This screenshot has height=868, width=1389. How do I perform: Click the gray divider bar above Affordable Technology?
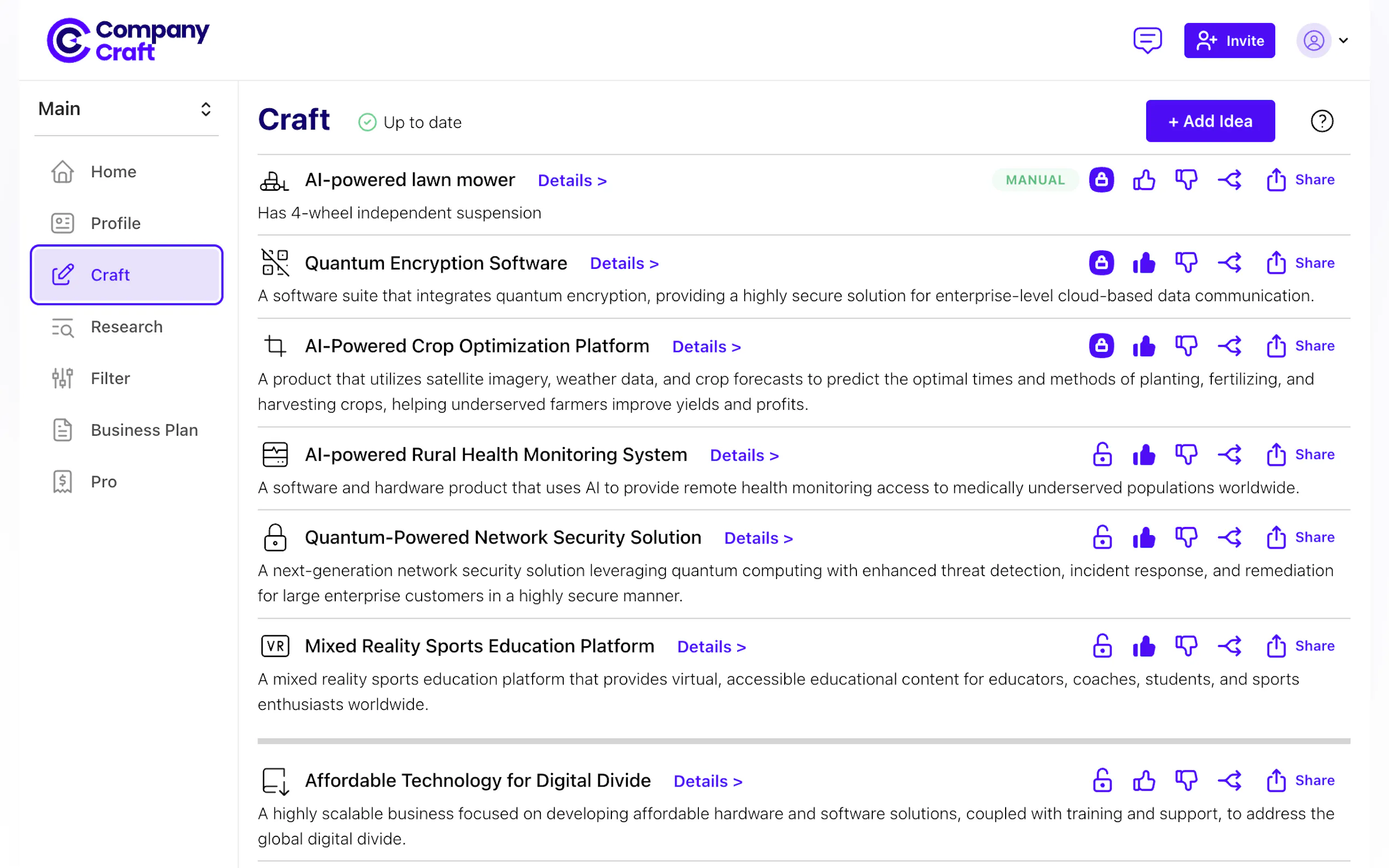tap(803, 741)
